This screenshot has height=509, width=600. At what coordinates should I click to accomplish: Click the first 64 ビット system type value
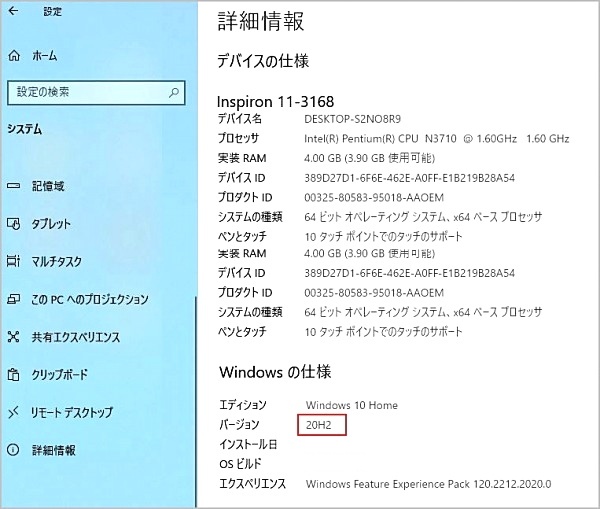[x=423, y=217]
